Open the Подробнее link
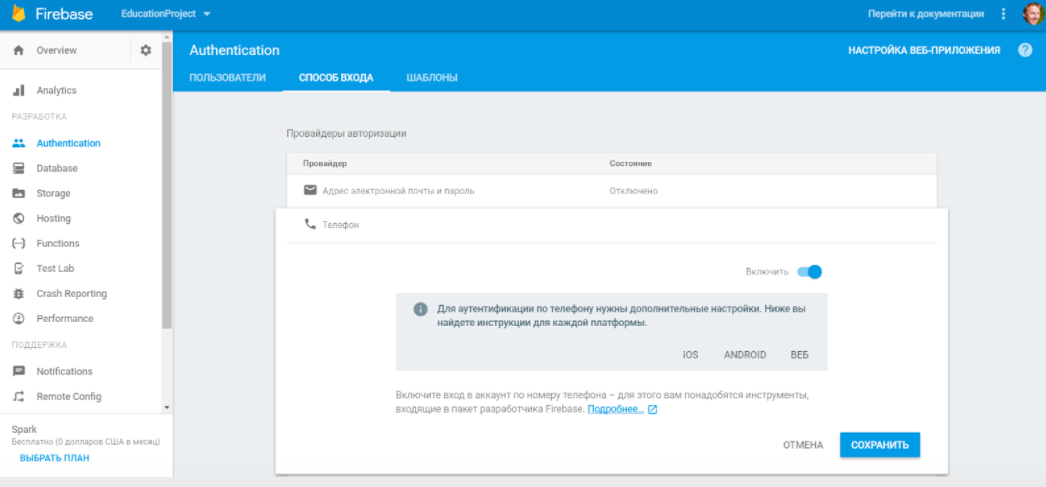 [x=616, y=409]
